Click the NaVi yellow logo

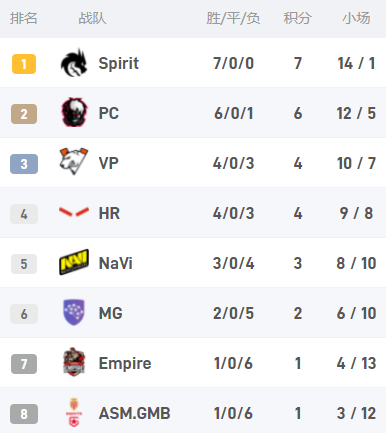click(x=74, y=262)
